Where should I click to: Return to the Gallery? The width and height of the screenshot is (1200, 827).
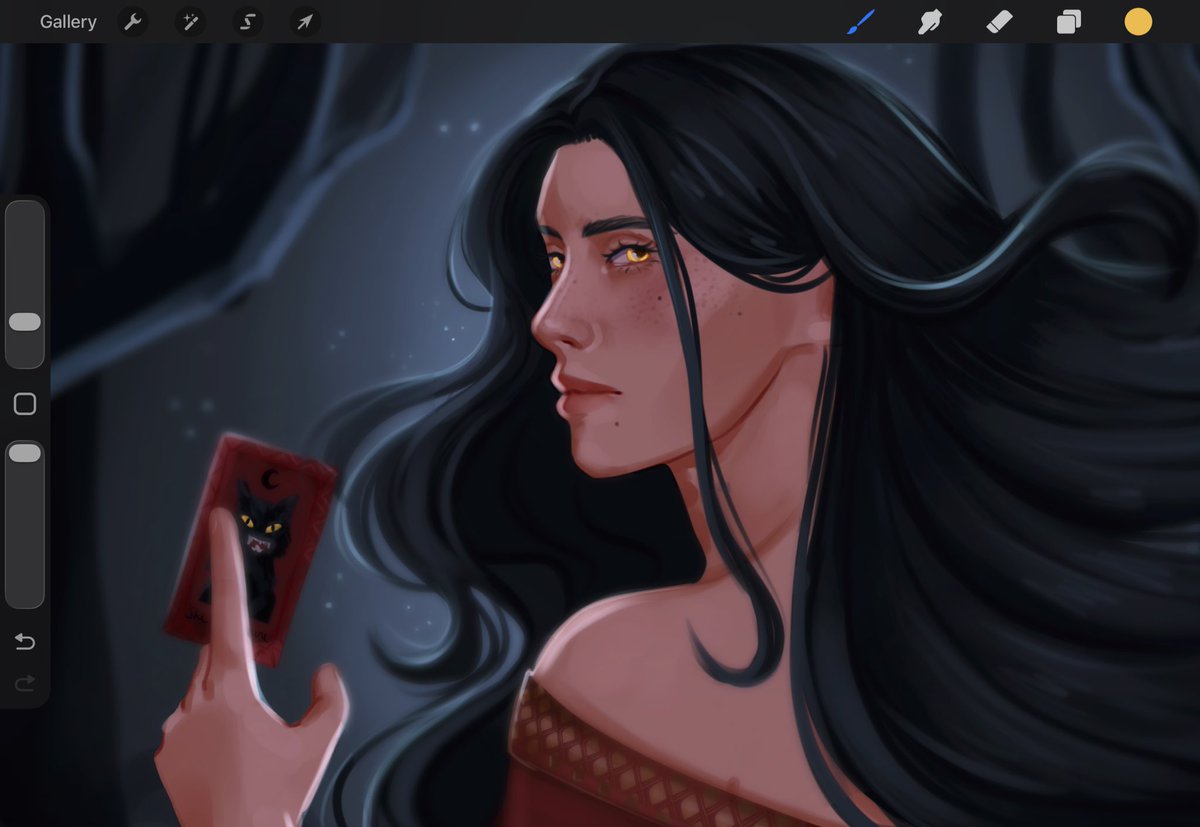[68, 22]
